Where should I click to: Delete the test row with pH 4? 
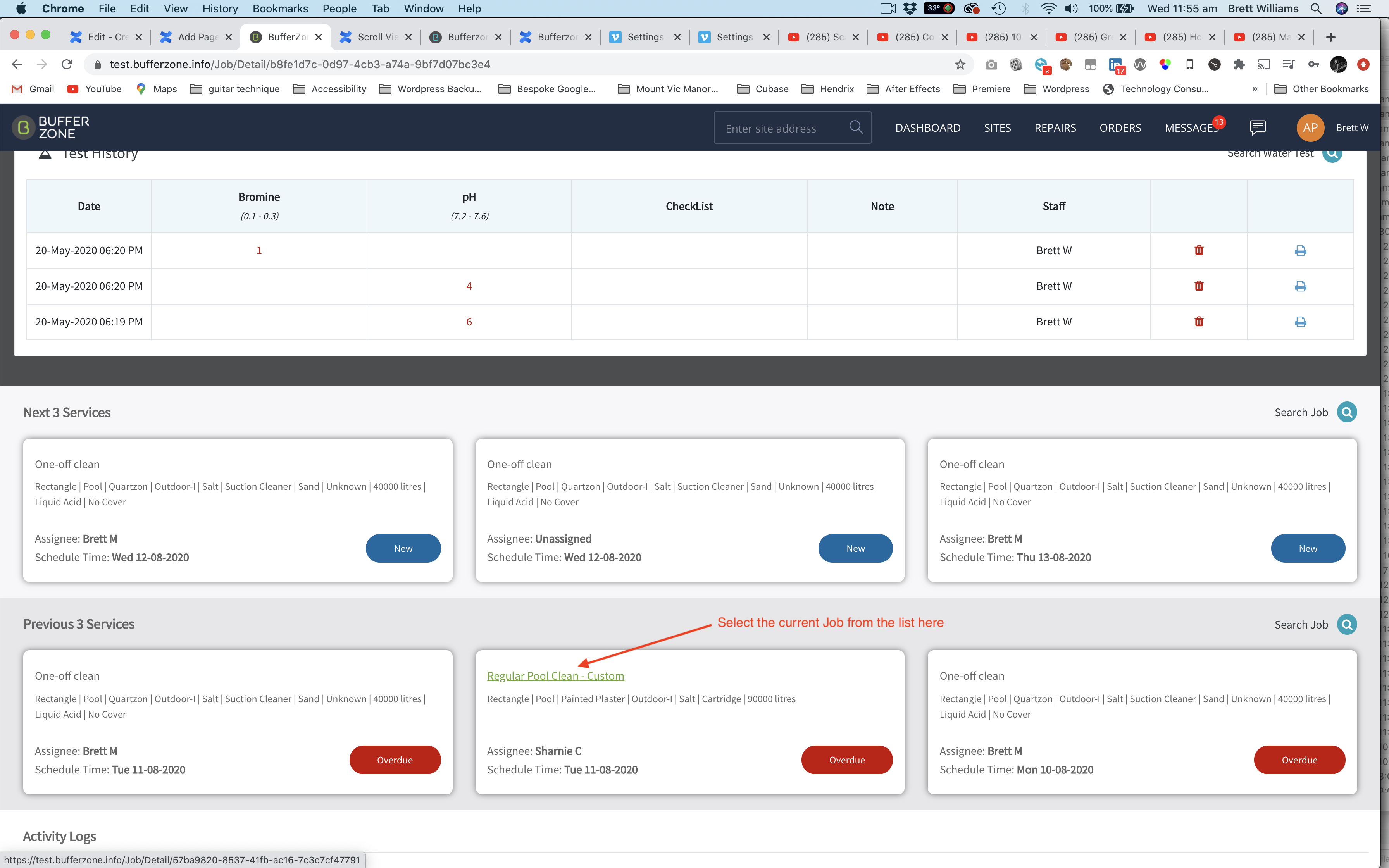1199,286
